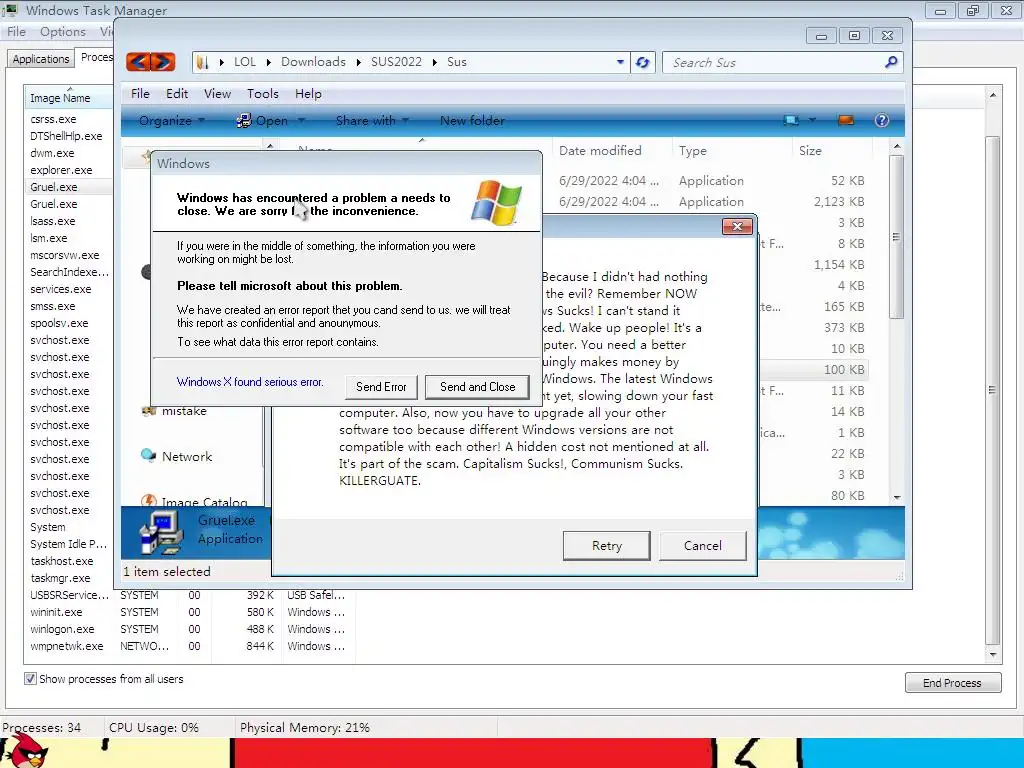Click the Windows X found serious error link
Screen dimensions: 1024x768
click(x=249, y=381)
